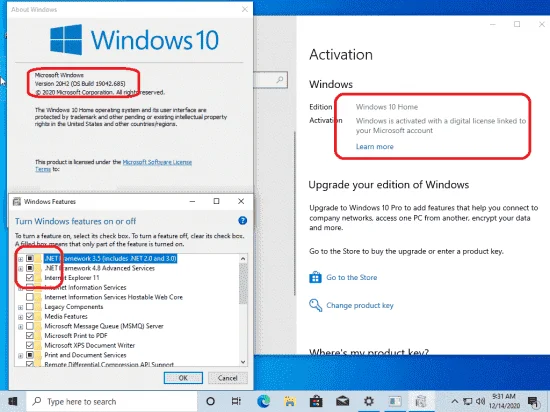
Task: Select the Internet Explorer 11 row label
Action: point(72,278)
